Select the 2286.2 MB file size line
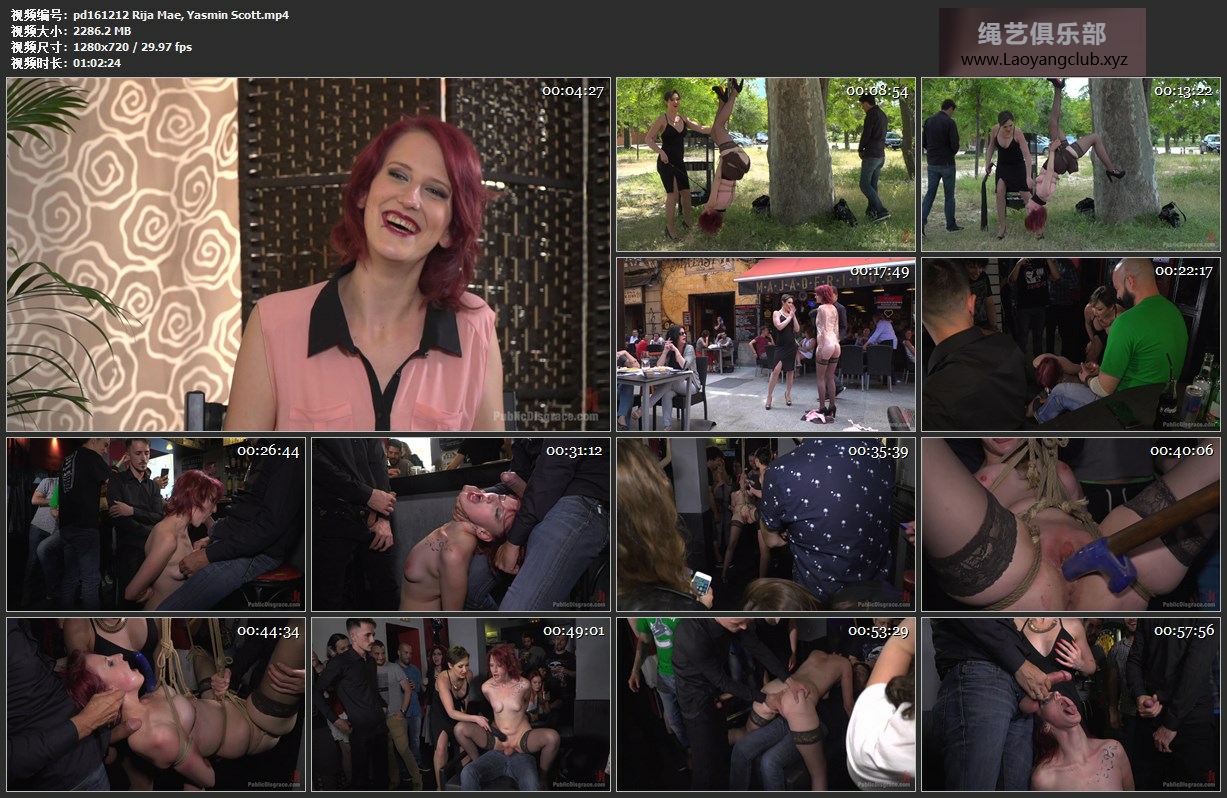 102,31
